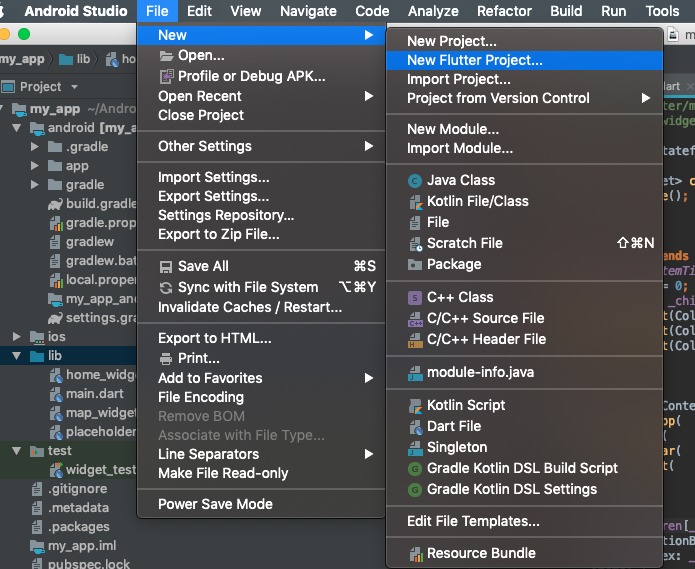Click the Android Studio app menu
Screen dimensions: 695x569
pyautogui.click(x=76, y=11)
